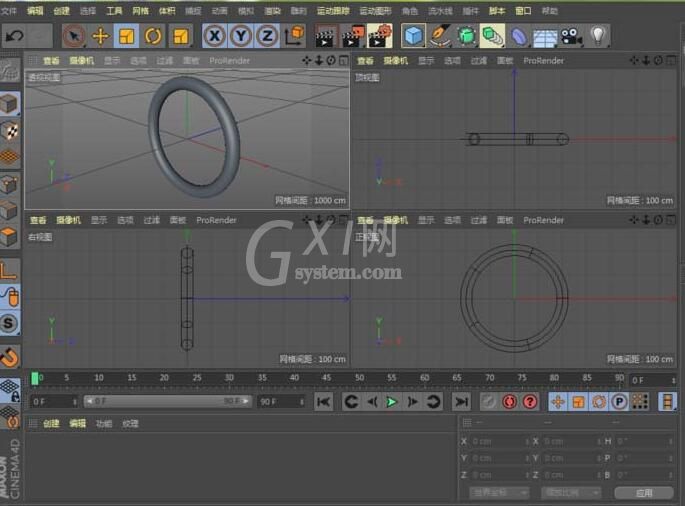
Task: Open the 脚本 menu
Action: (x=497, y=10)
